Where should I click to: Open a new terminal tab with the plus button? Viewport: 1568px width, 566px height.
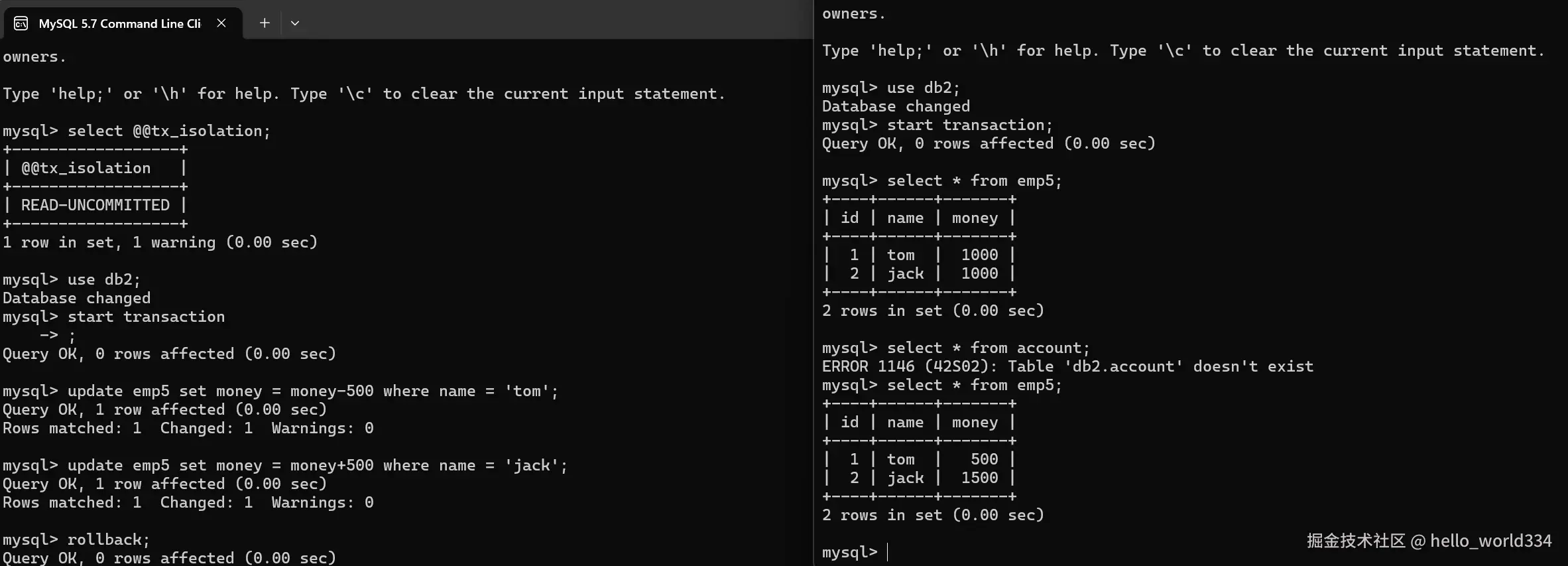click(x=265, y=23)
